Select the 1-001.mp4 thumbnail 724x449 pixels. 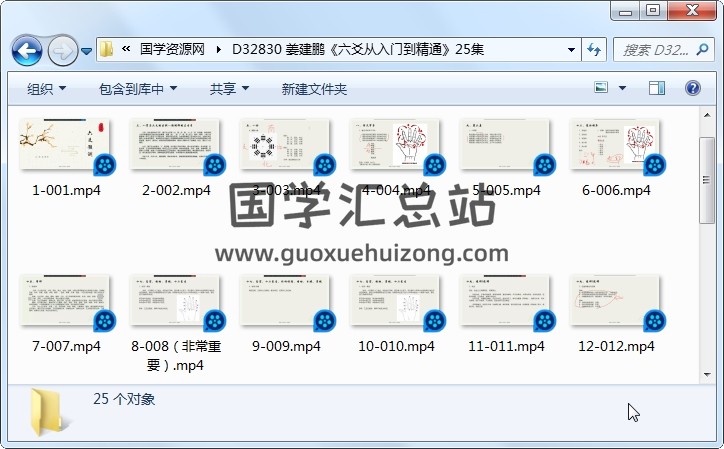pyautogui.click(x=65, y=144)
